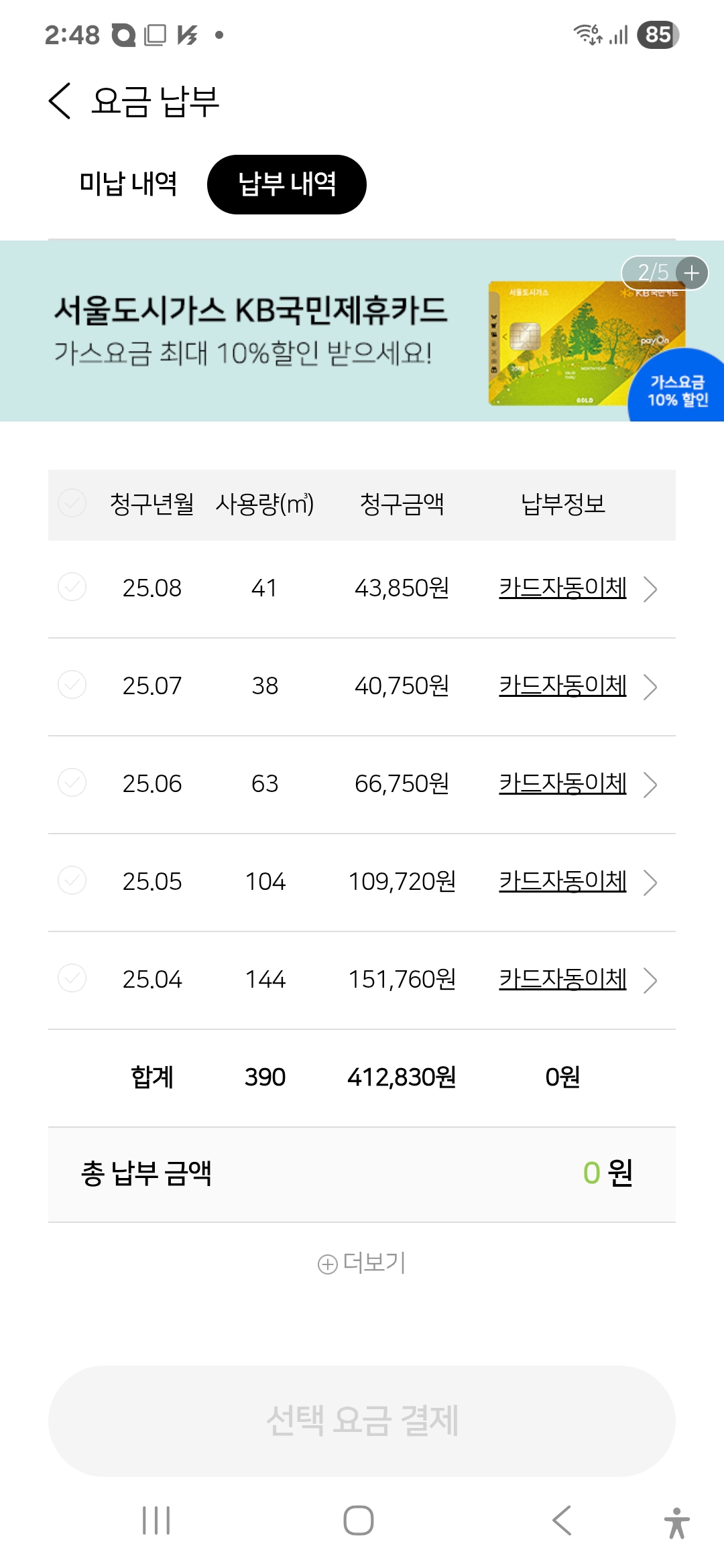
Task: Open 카드자동이체 link for 25.08
Action: [562, 588]
